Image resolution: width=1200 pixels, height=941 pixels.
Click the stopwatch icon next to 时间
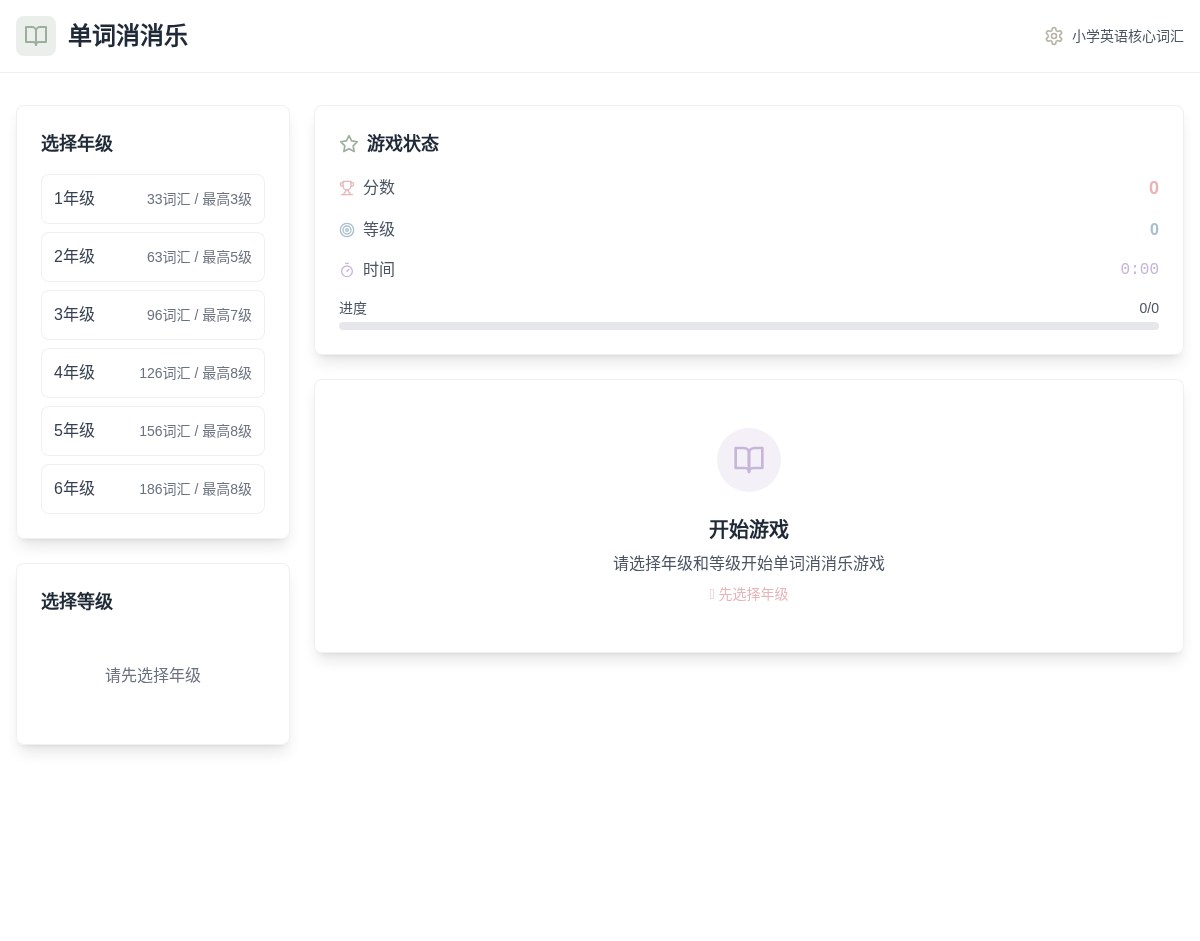347,270
